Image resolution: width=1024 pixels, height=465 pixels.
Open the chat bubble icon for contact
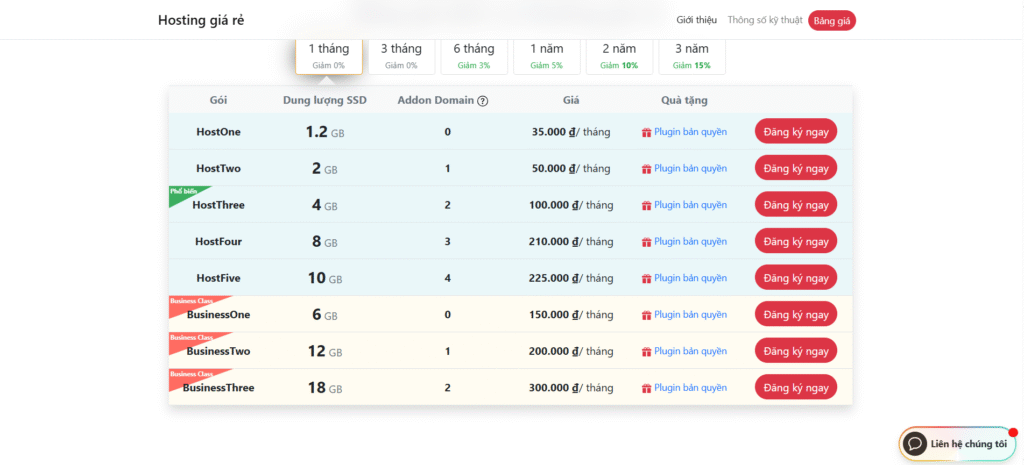(914, 443)
